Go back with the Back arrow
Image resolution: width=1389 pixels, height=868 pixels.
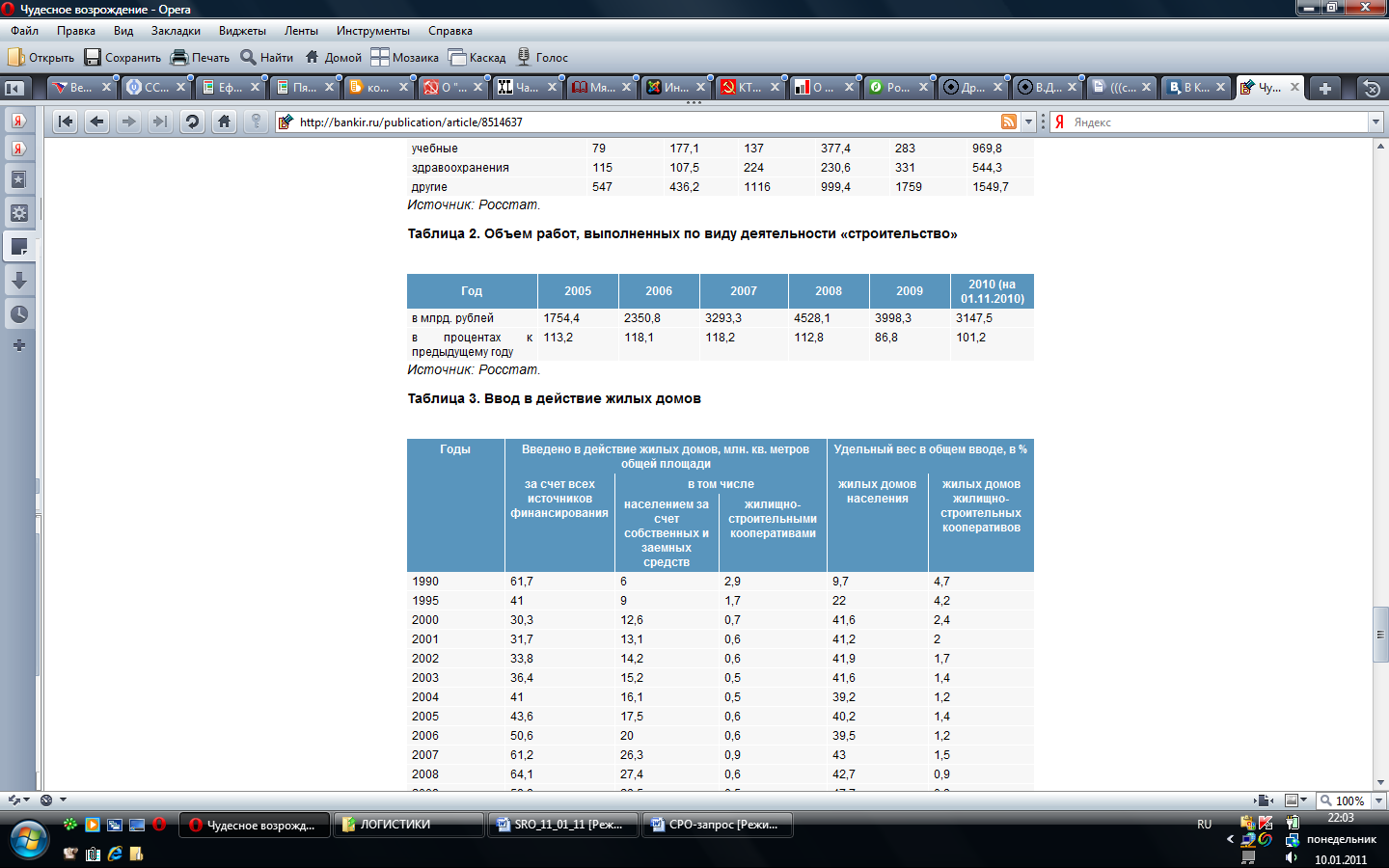pos(96,122)
